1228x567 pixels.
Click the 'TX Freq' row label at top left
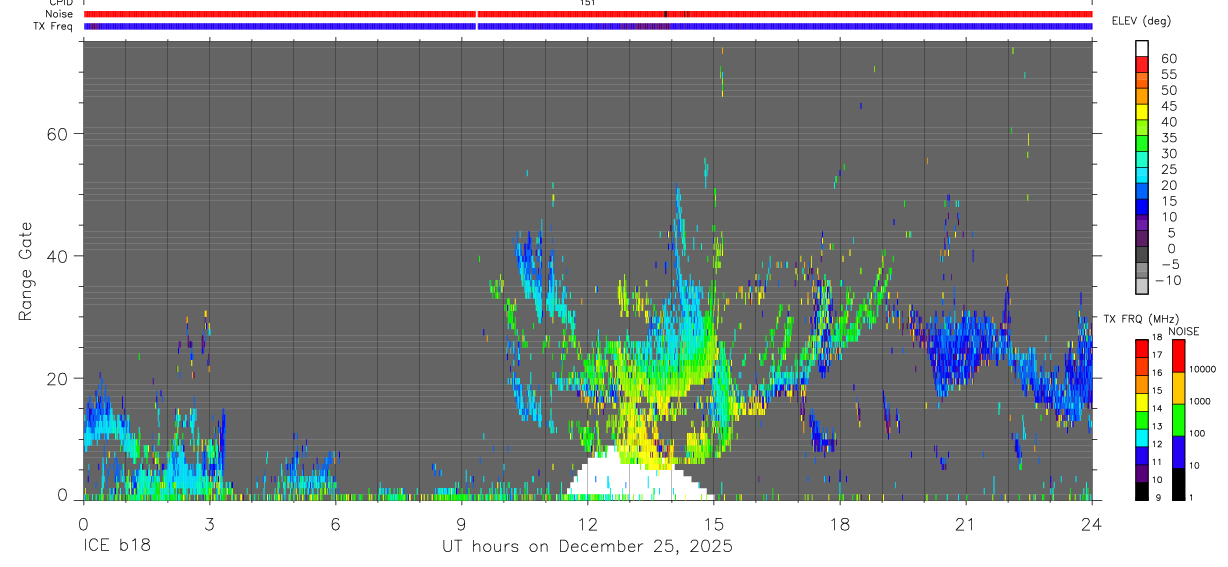53,25
